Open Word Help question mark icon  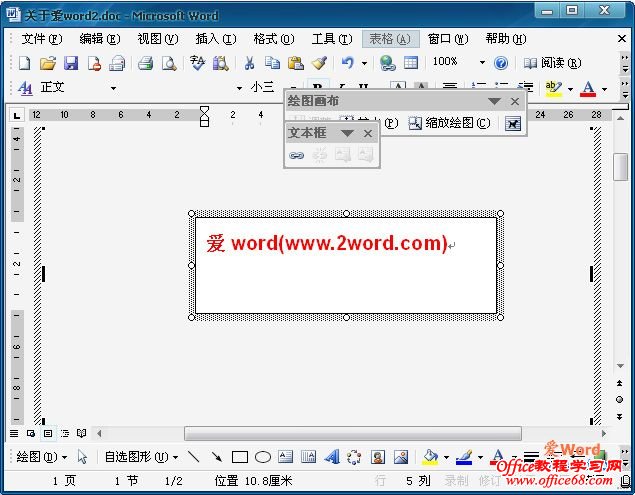click(x=501, y=63)
